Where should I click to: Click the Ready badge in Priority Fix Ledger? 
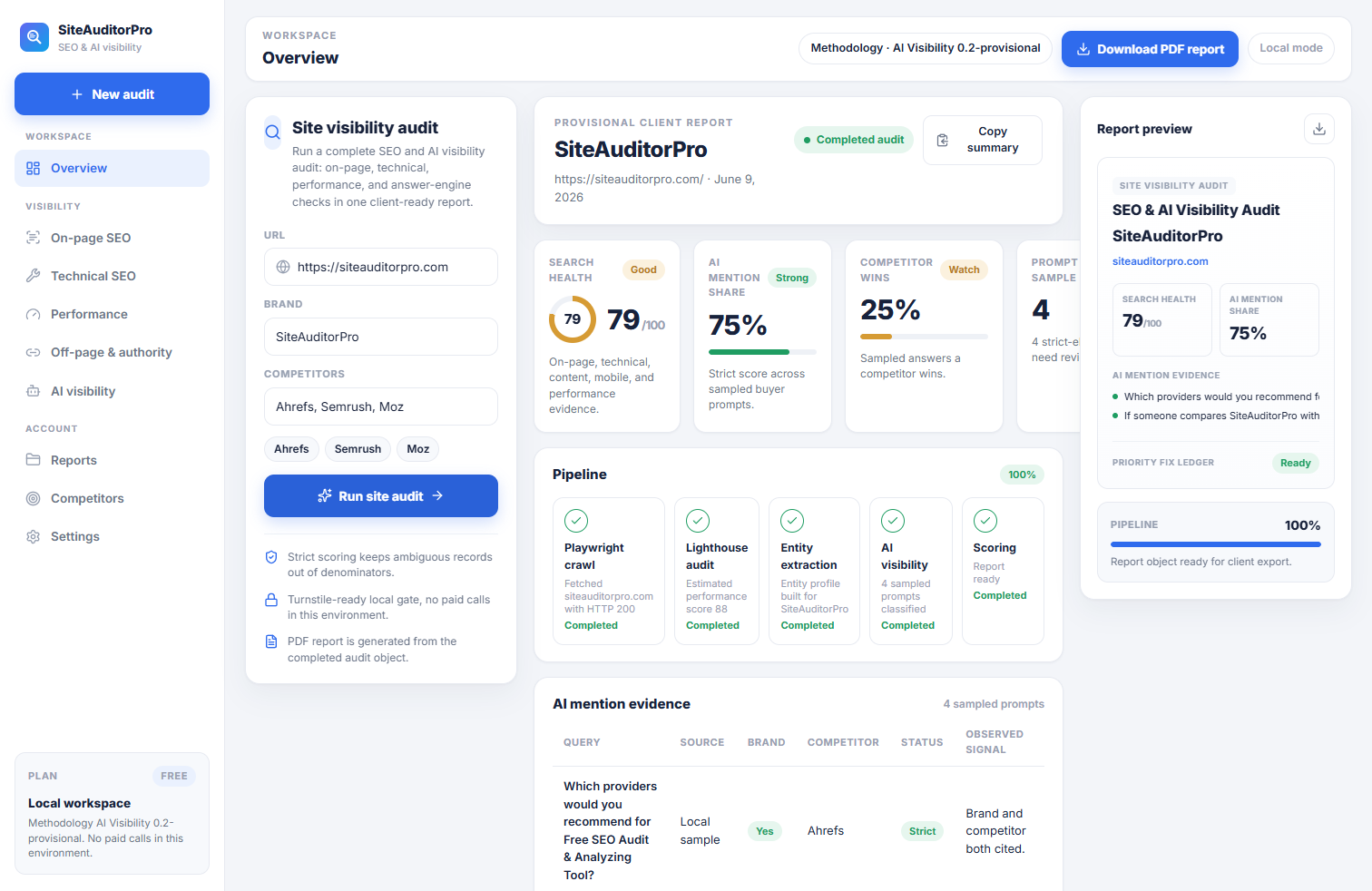tap(1296, 463)
